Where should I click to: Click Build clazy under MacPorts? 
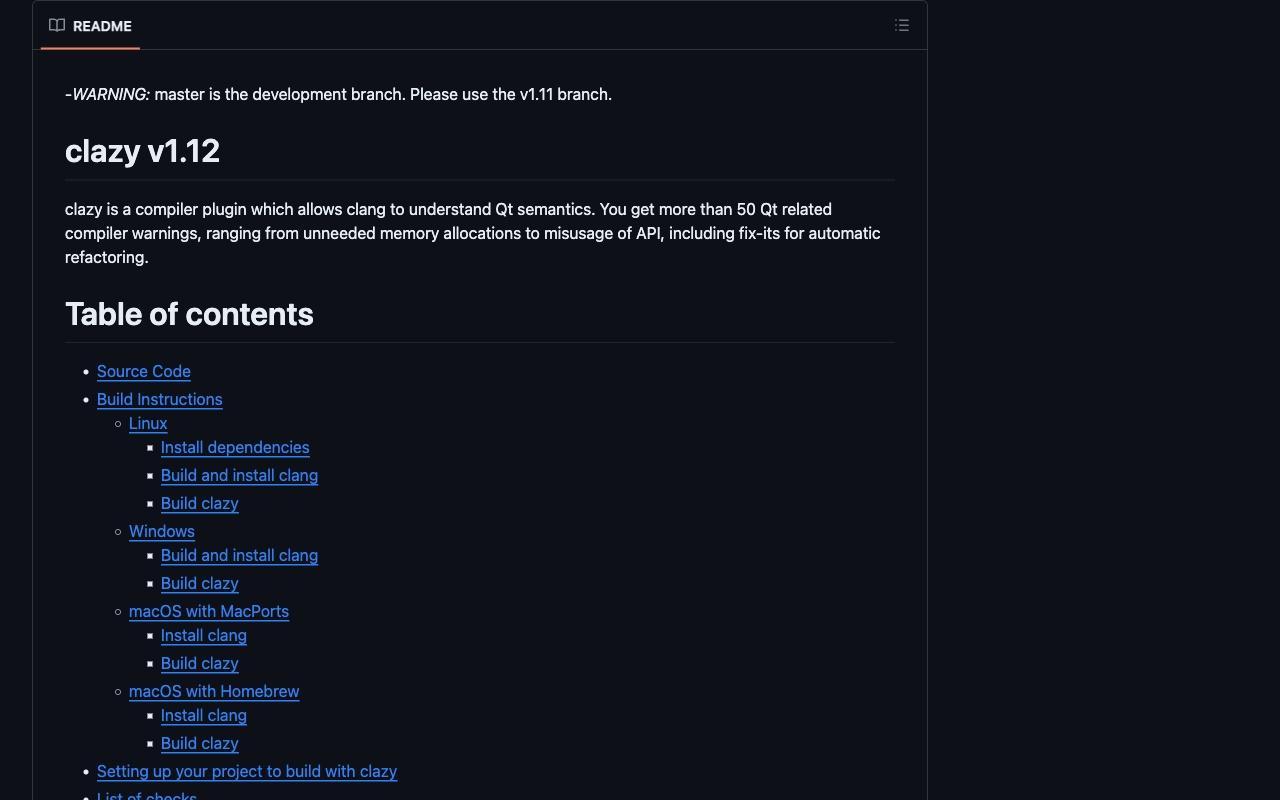point(200,663)
